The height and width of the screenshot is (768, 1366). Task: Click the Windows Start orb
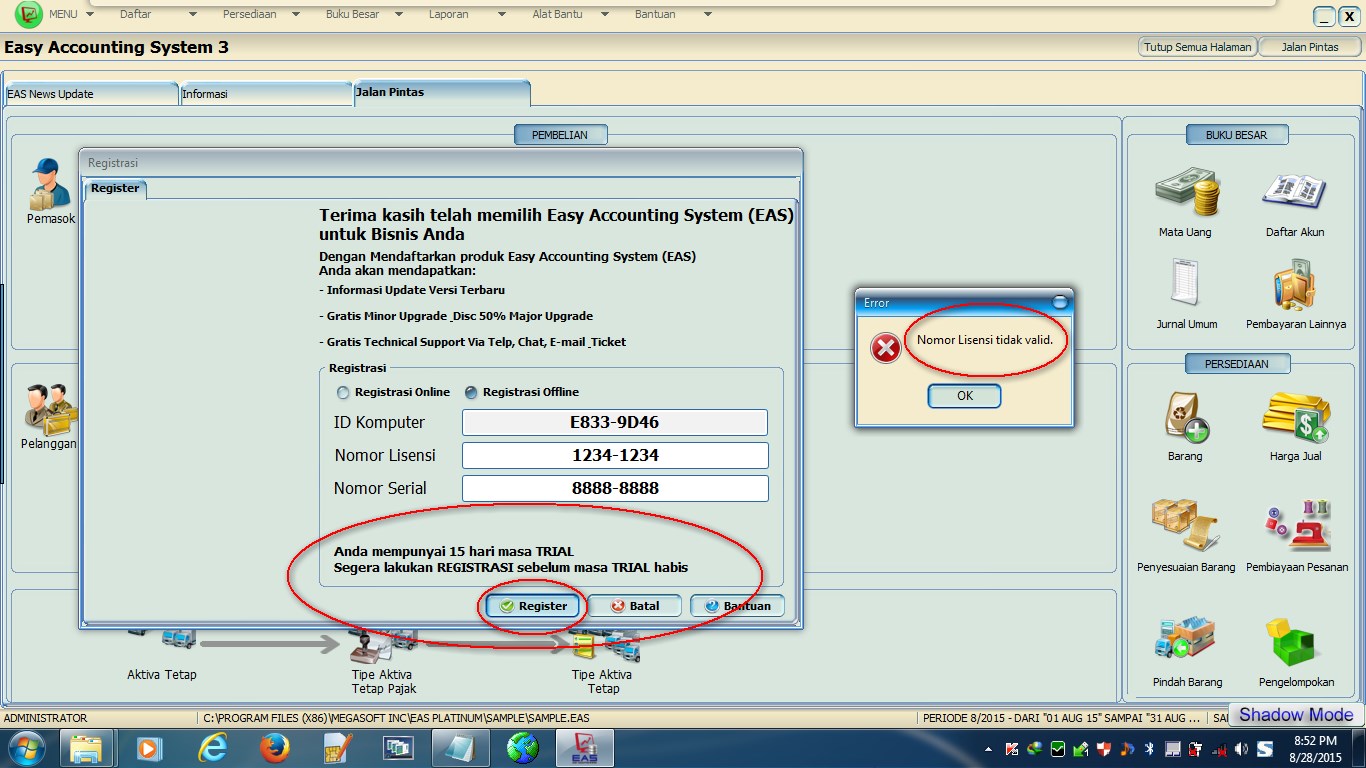tap(25, 748)
